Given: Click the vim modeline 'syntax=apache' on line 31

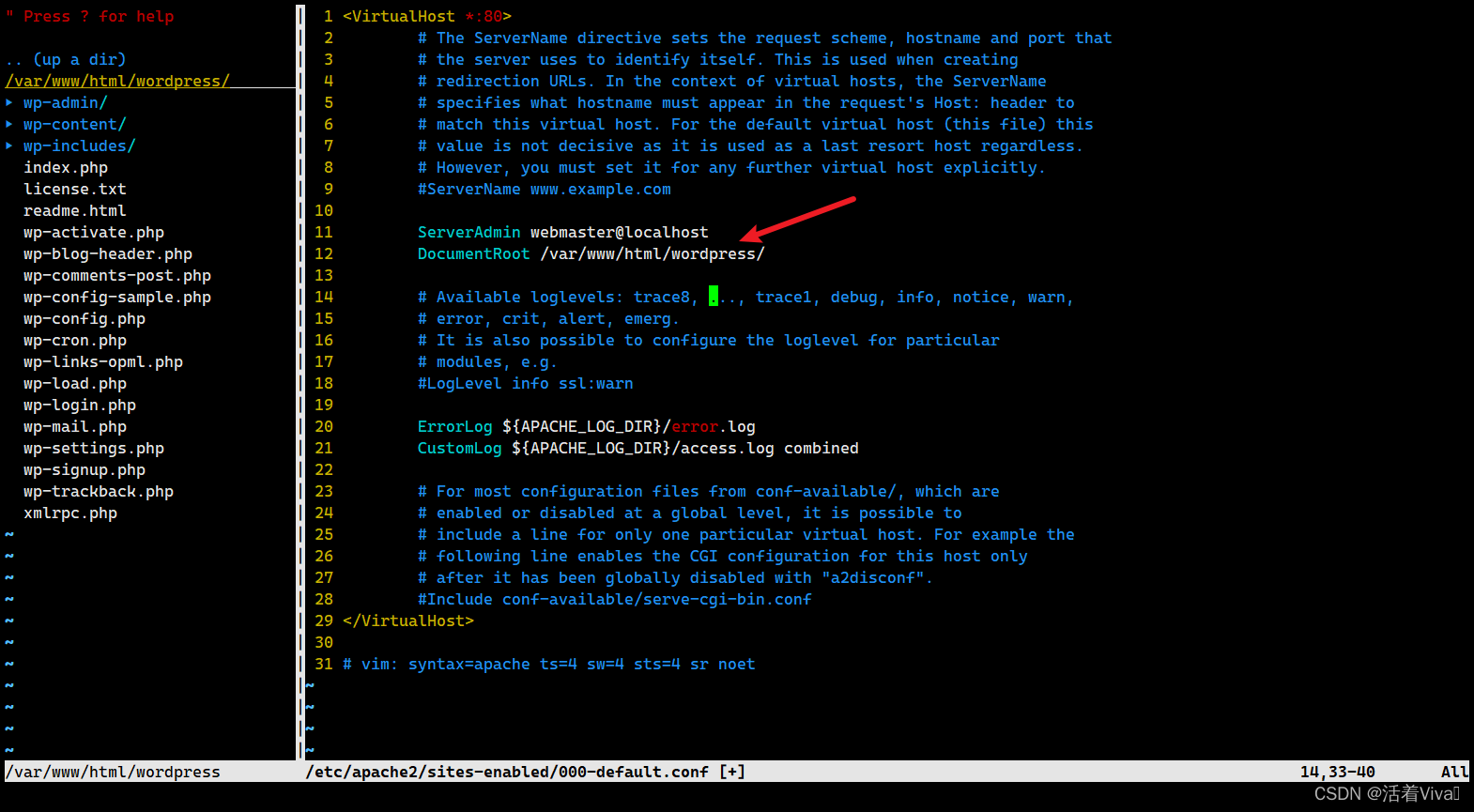Looking at the screenshot, I should pos(469,664).
